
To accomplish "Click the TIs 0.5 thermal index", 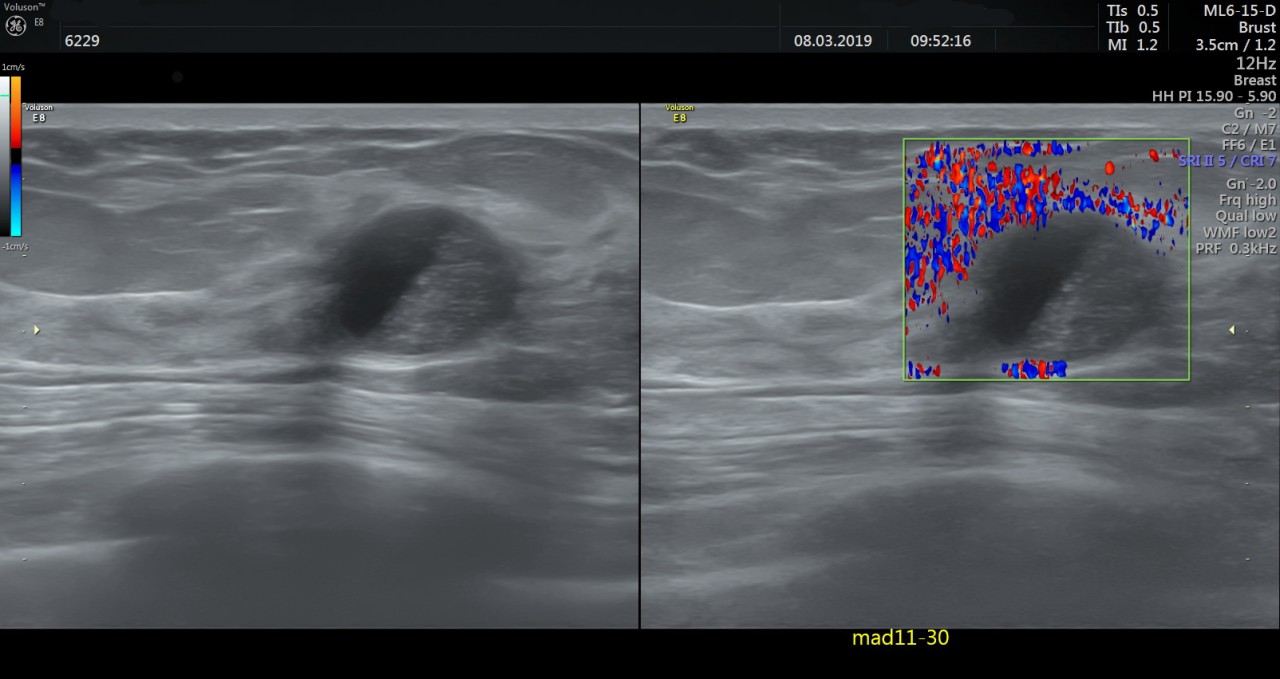I will 1133,11.
